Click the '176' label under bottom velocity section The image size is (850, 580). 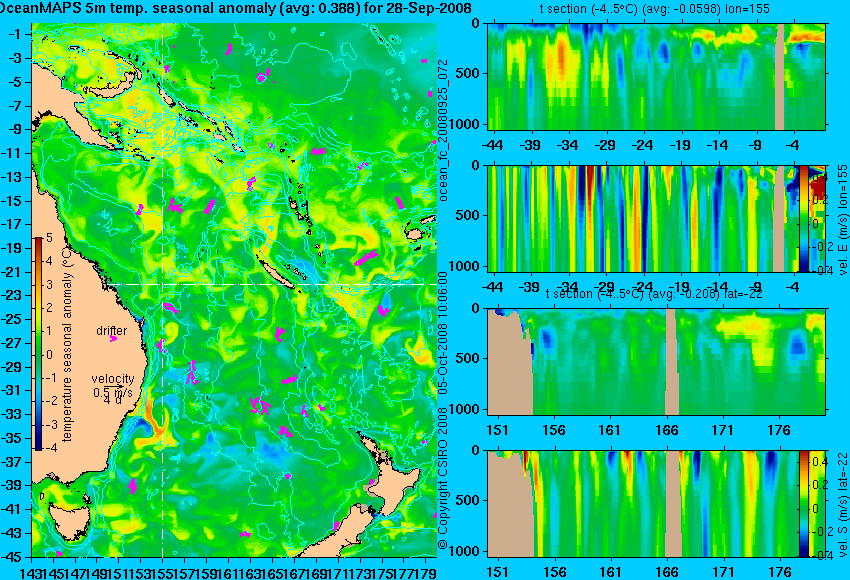[x=779, y=572]
